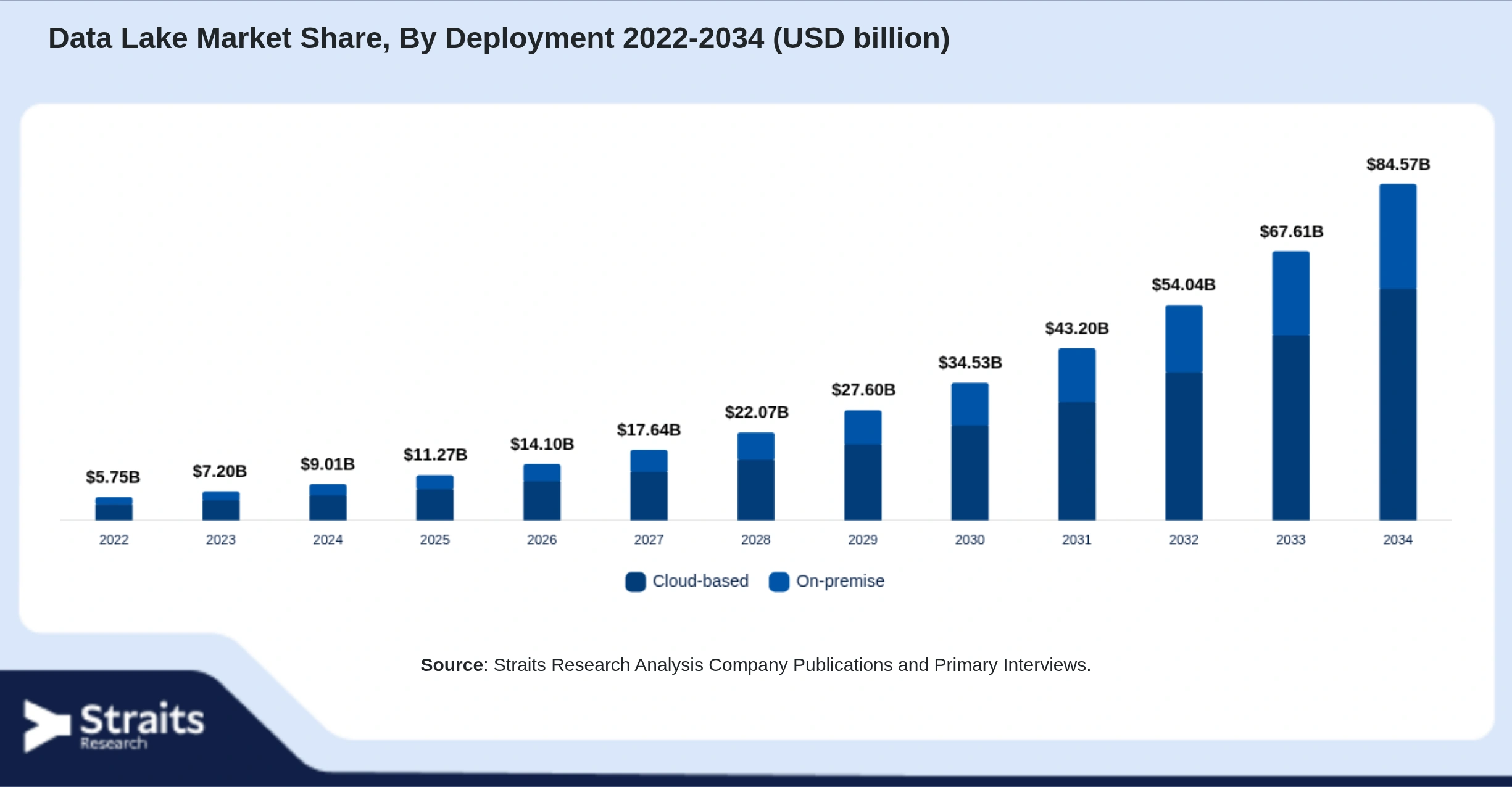
Task: Select the 2023 stacked bar
Action: pos(221,506)
